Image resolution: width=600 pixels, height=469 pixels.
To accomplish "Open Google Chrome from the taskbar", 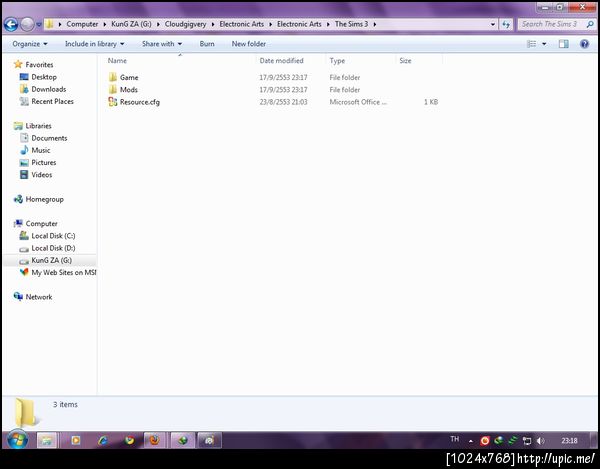I will coord(129,441).
